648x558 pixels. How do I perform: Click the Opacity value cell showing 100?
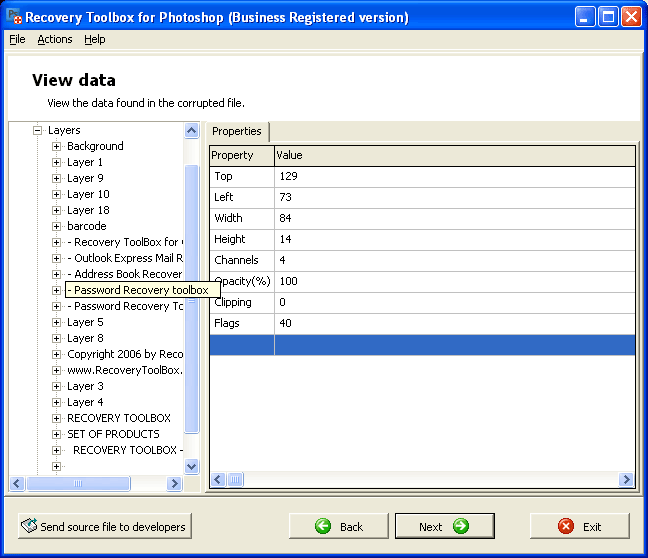(x=454, y=281)
